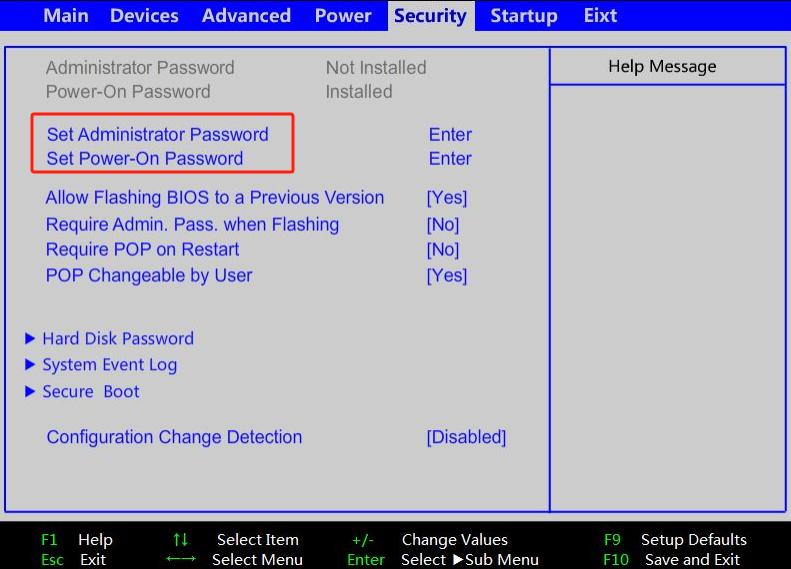Select Set Power-On Password
The width and height of the screenshot is (791, 569).
coord(145,159)
